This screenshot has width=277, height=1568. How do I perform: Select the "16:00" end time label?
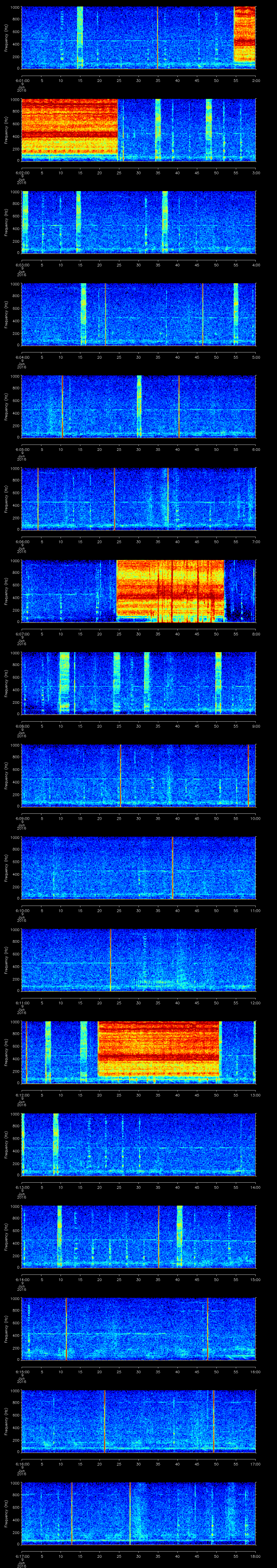[x=255, y=1371]
